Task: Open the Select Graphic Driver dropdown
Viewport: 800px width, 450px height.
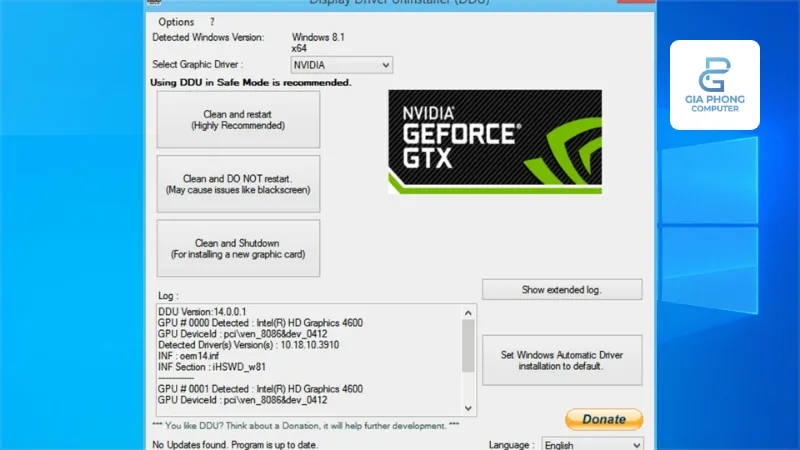Action: 341,65
